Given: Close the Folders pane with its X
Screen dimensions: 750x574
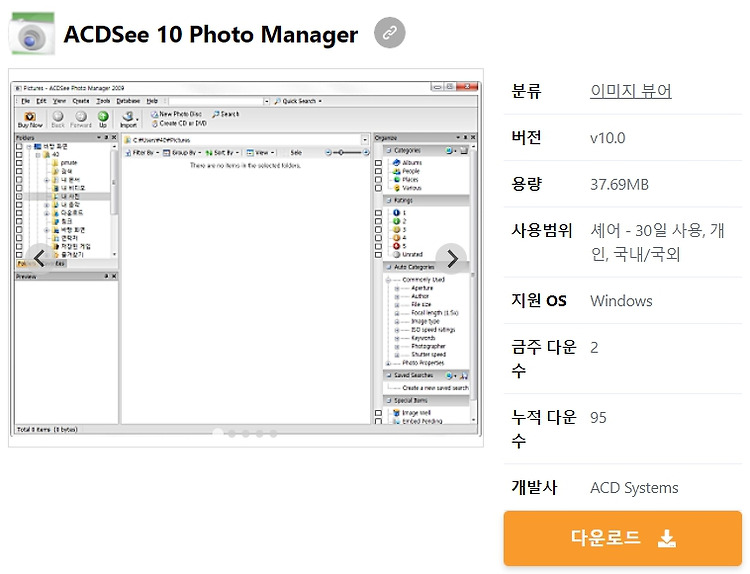Looking at the screenshot, I should point(114,138).
